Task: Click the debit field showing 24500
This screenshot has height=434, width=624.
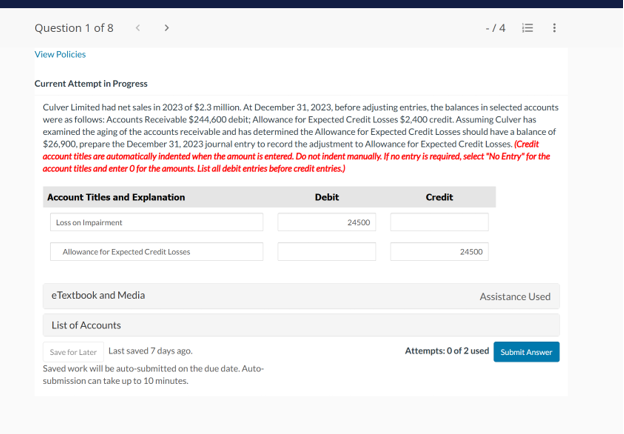Action: pos(327,222)
